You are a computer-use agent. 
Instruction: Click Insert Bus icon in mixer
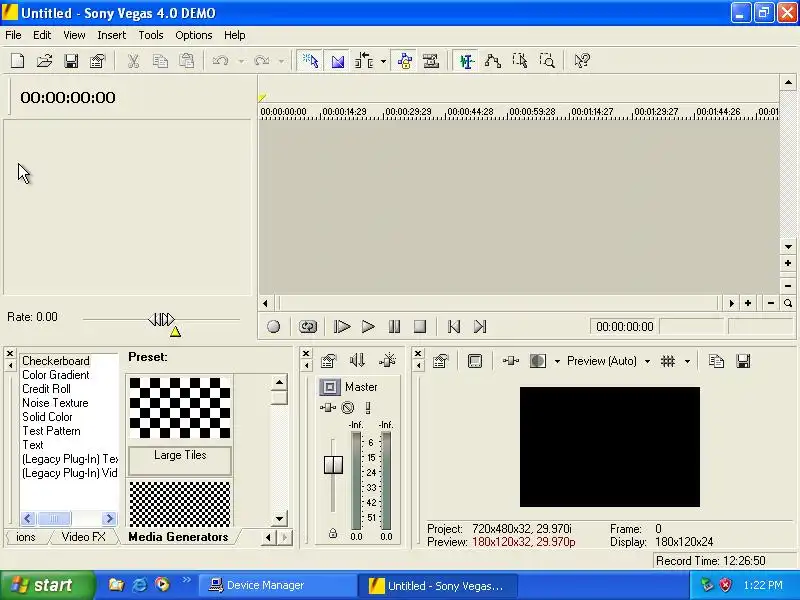coord(388,361)
